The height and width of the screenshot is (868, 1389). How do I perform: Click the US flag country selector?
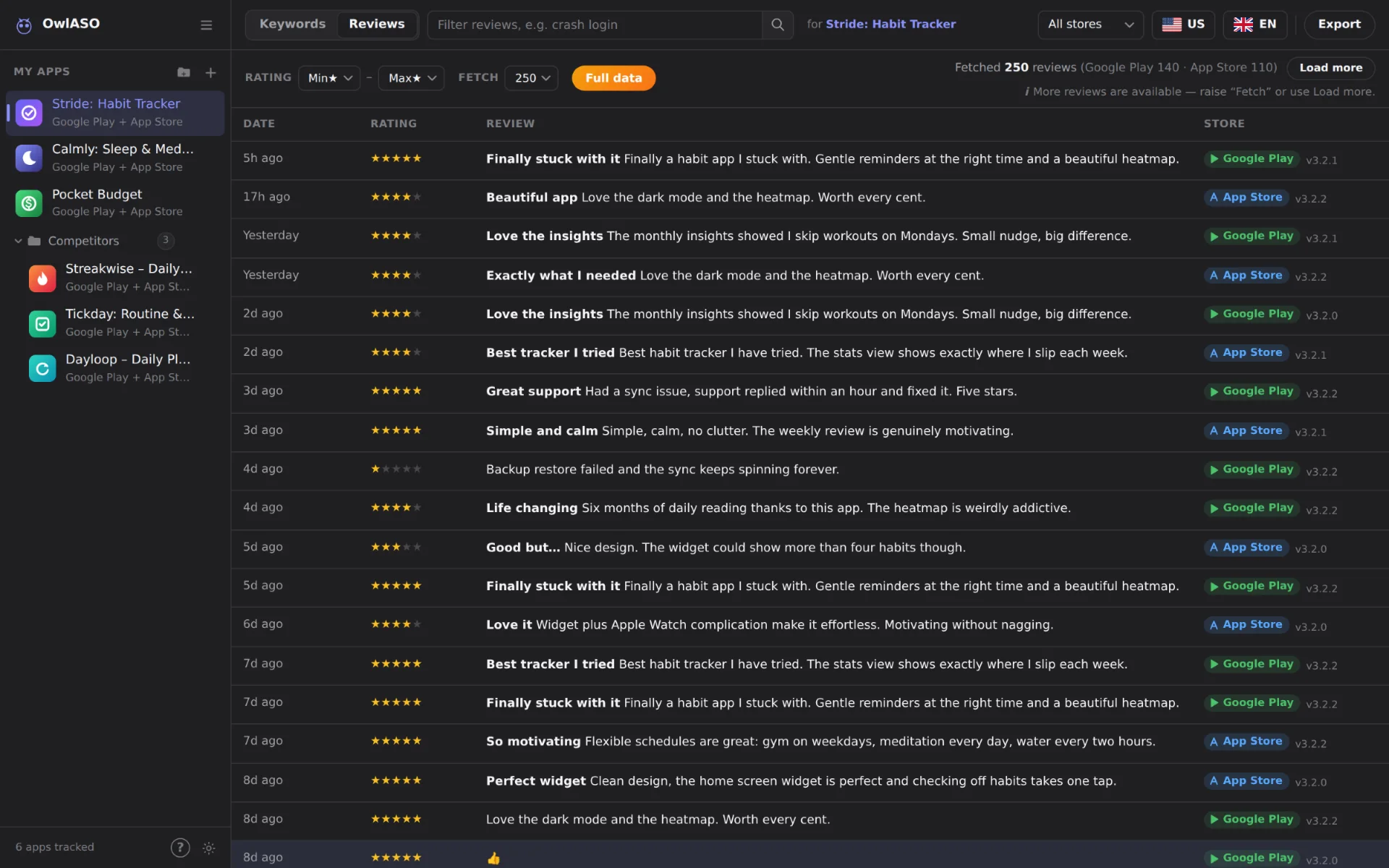(1184, 25)
